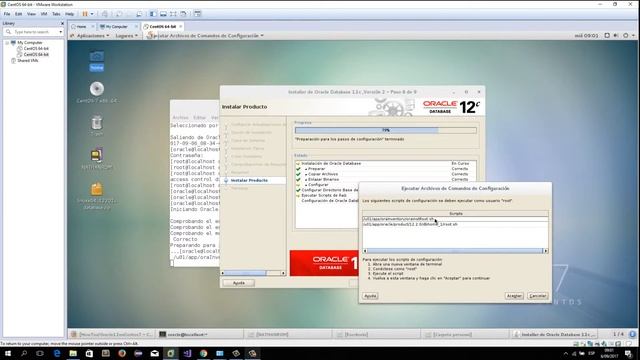Open the Trash desktop icon
The width and height of the screenshot is (640, 360).
tap(97, 126)
